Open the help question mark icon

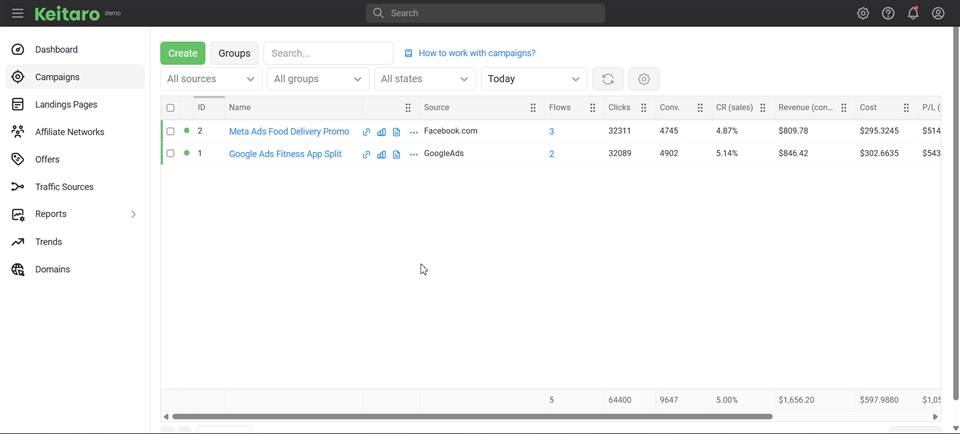coord(888,13)
